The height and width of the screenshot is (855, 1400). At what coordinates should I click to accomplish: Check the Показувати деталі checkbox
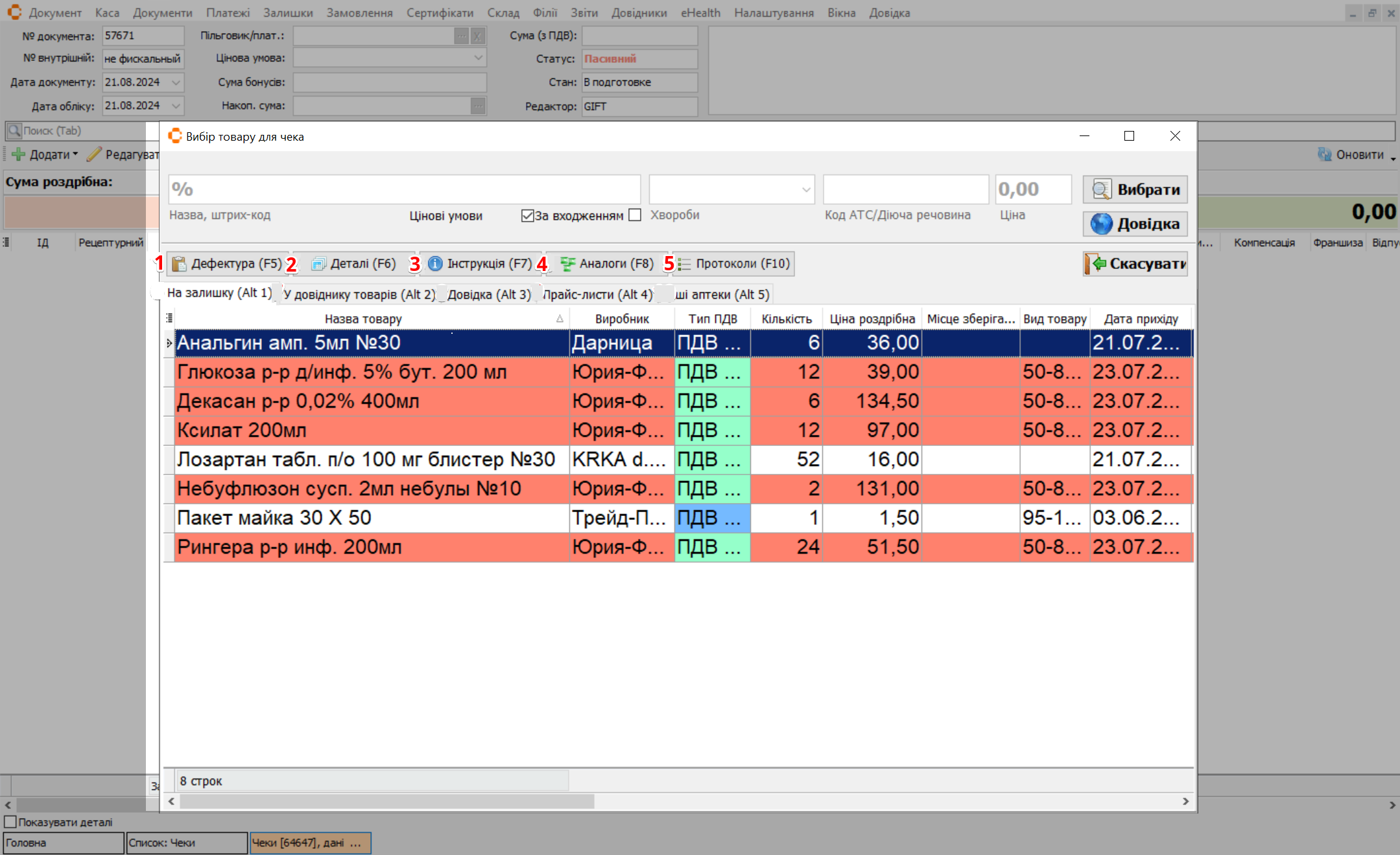10,822
